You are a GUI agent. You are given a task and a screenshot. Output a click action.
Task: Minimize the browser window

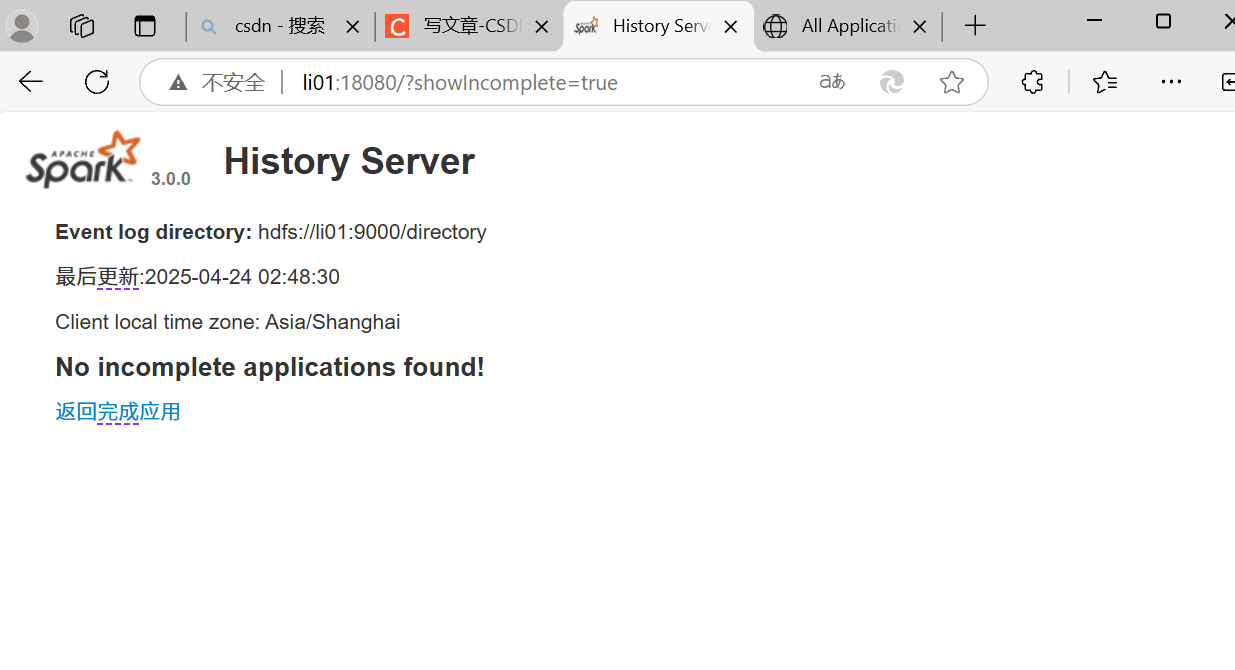point(1094,21)
